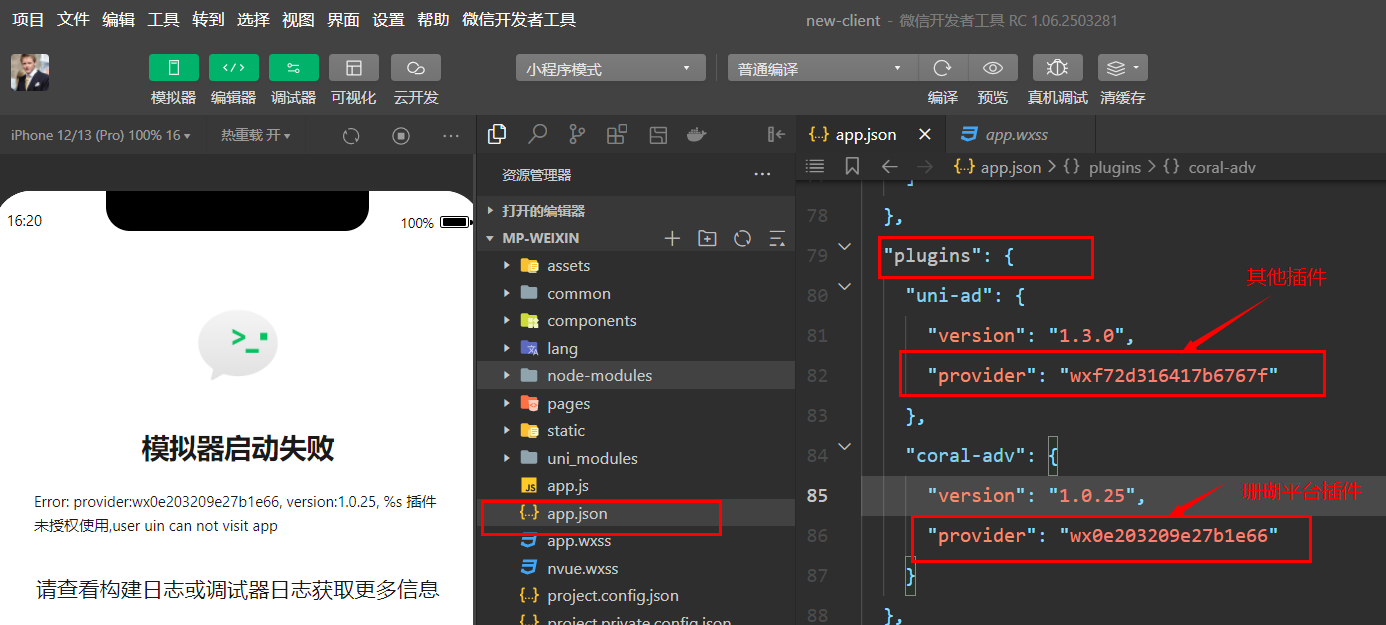1386x625 pixels.
Task: Select the Explorer files icon in sidebar
Action: pos(496,134)
